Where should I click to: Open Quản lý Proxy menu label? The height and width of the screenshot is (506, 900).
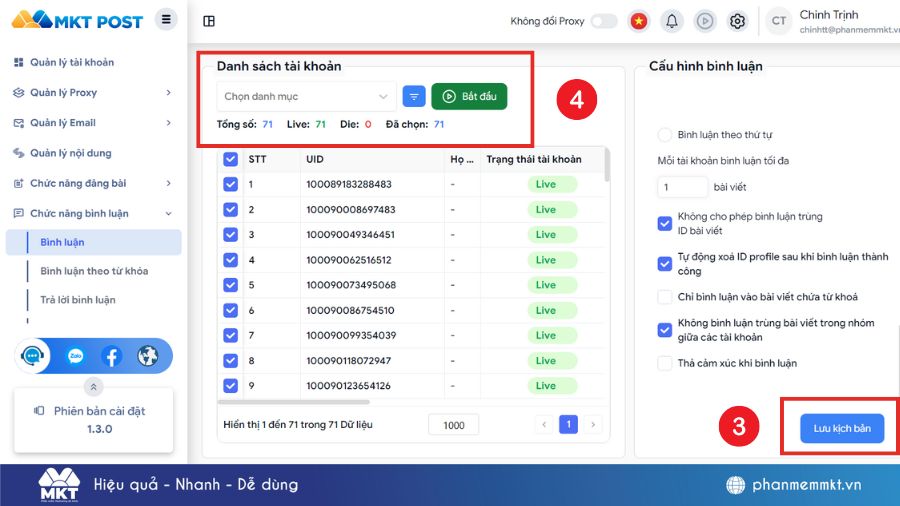coord(63,92)
